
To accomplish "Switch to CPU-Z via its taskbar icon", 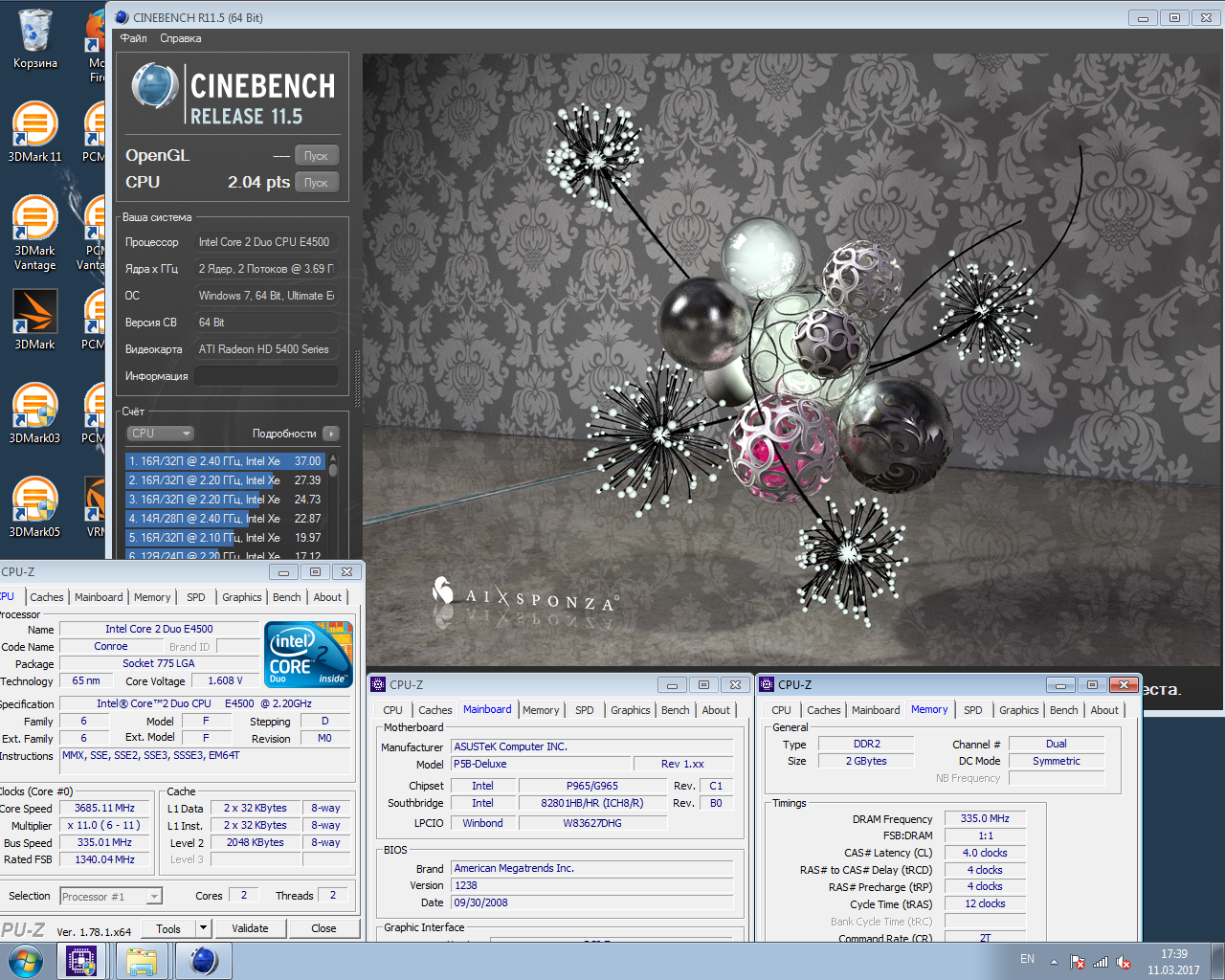I will (81, 961).
